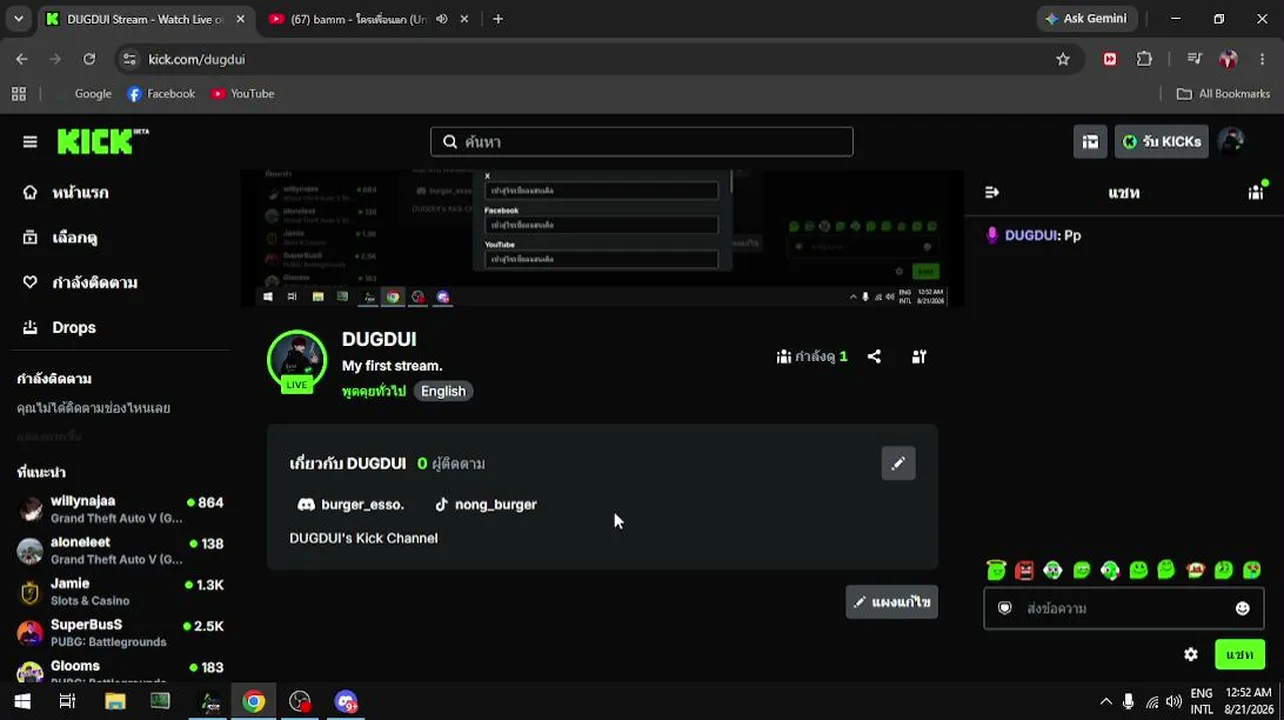The height and width of the screenshot is (720, 1284).
Task: Bookmark this page with the star icon
Action: [x=1063, y=59]
